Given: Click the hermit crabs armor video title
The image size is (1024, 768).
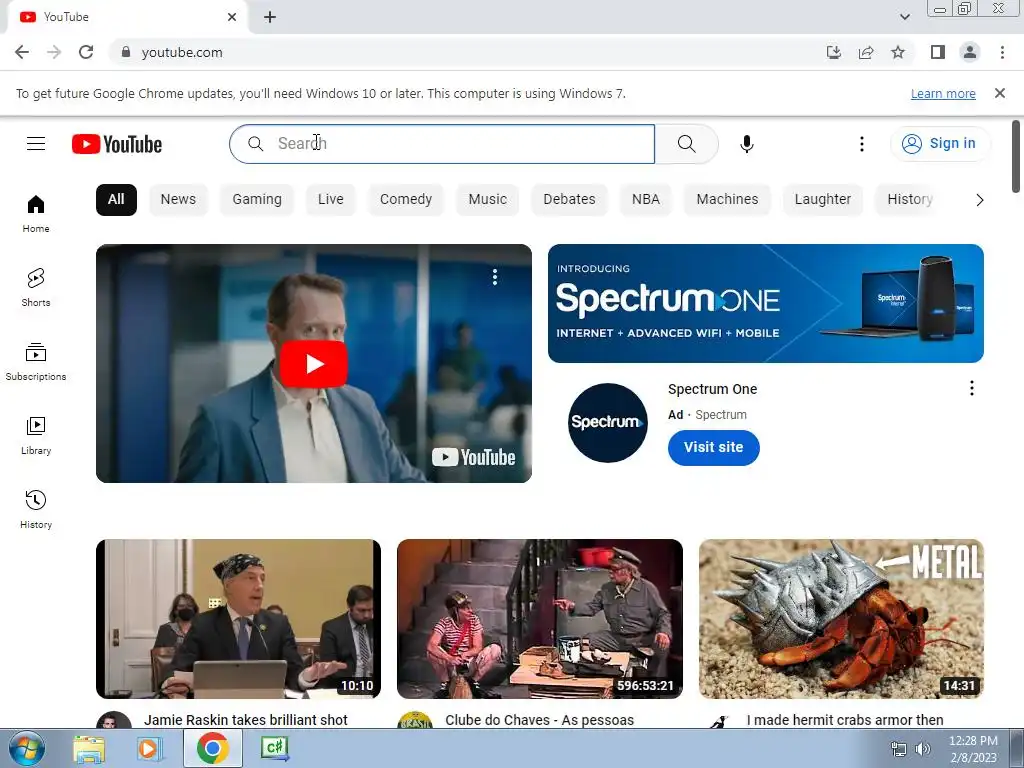Looking at the screenshot, I should pyautogui.click(x=845, y=720).
